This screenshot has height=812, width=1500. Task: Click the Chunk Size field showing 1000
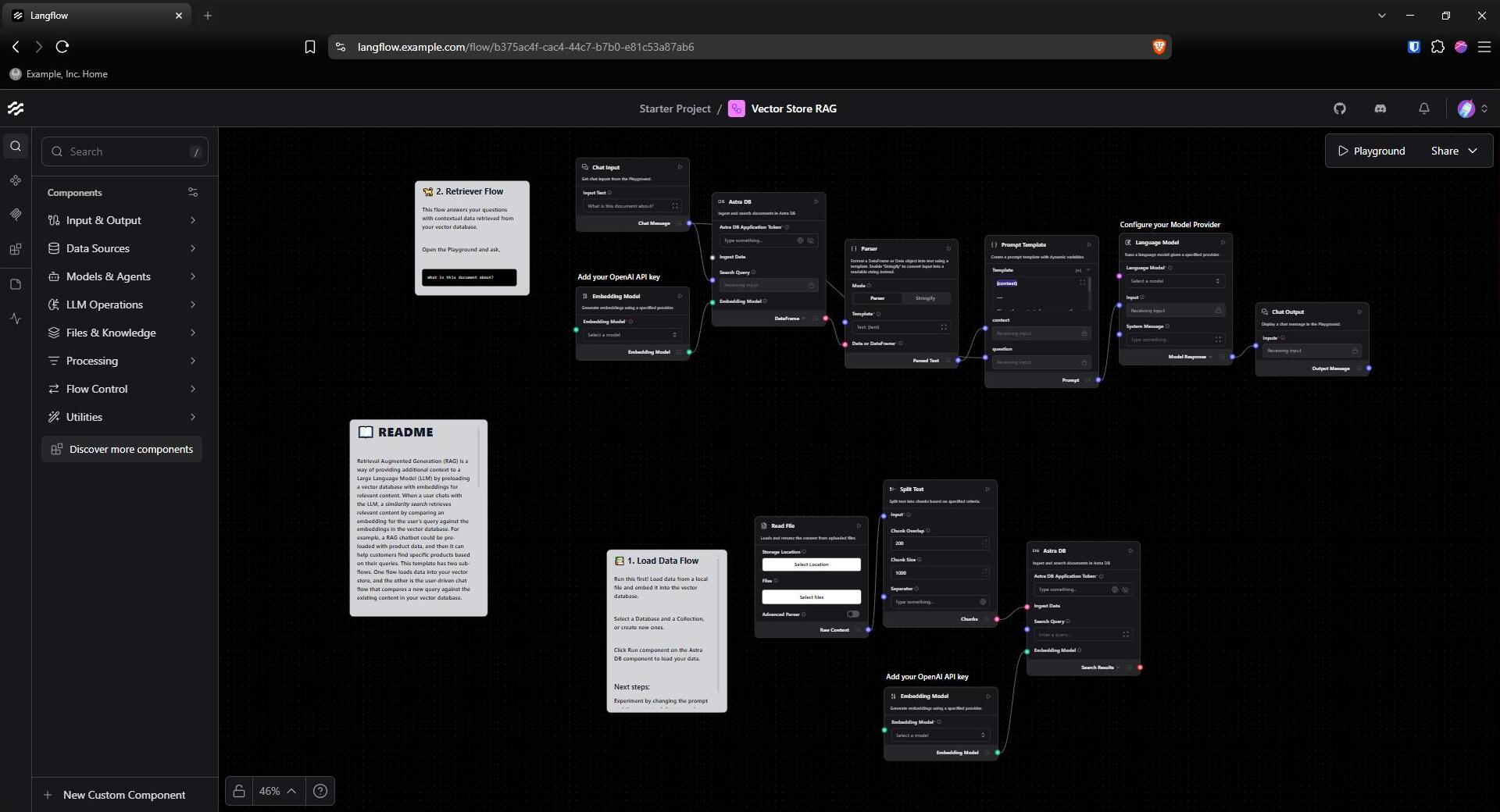[x=940, y=573]
